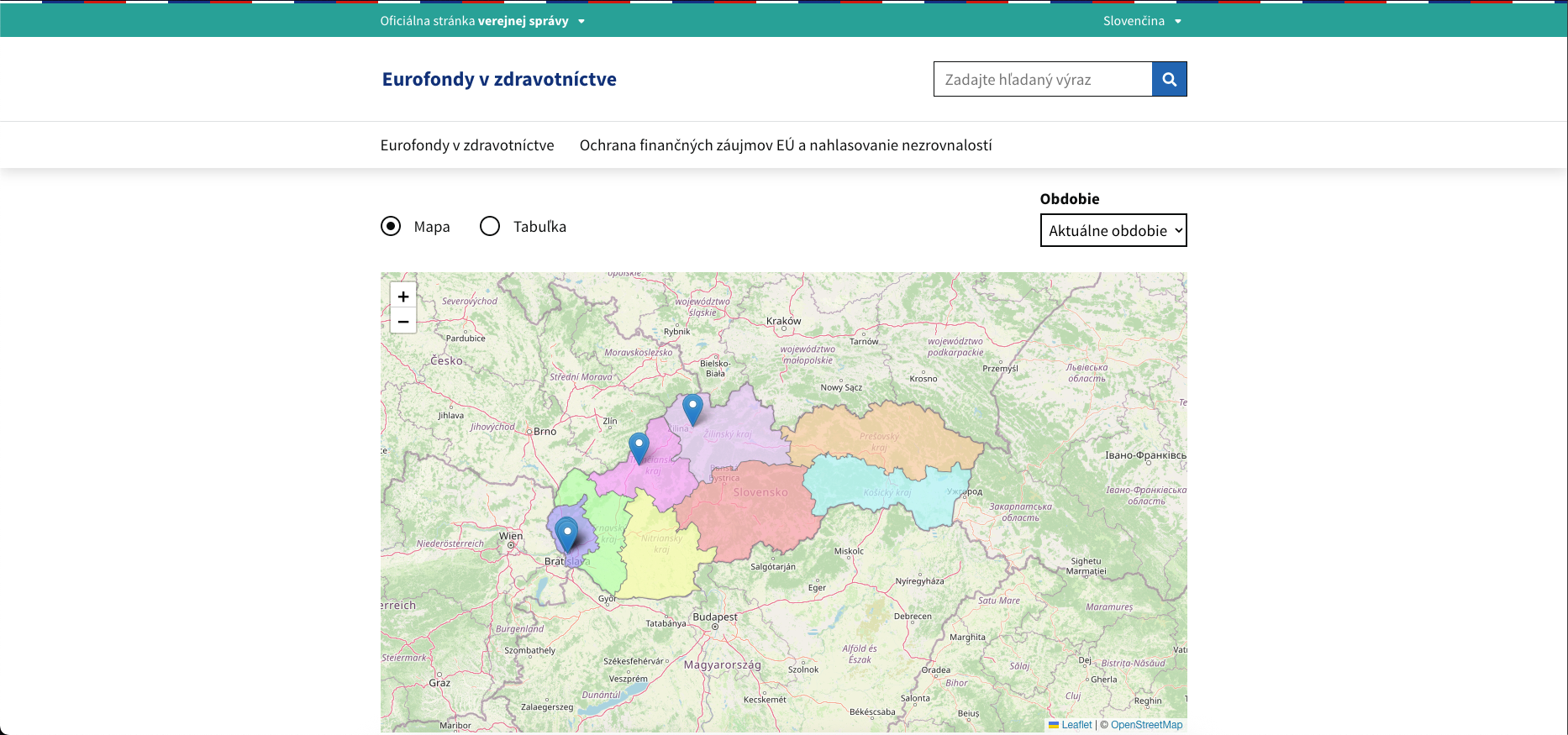The height and width of the screenshot is (735, 1568).
Task: Zoom in the map with plus button
Action: [x=403, y=297]
